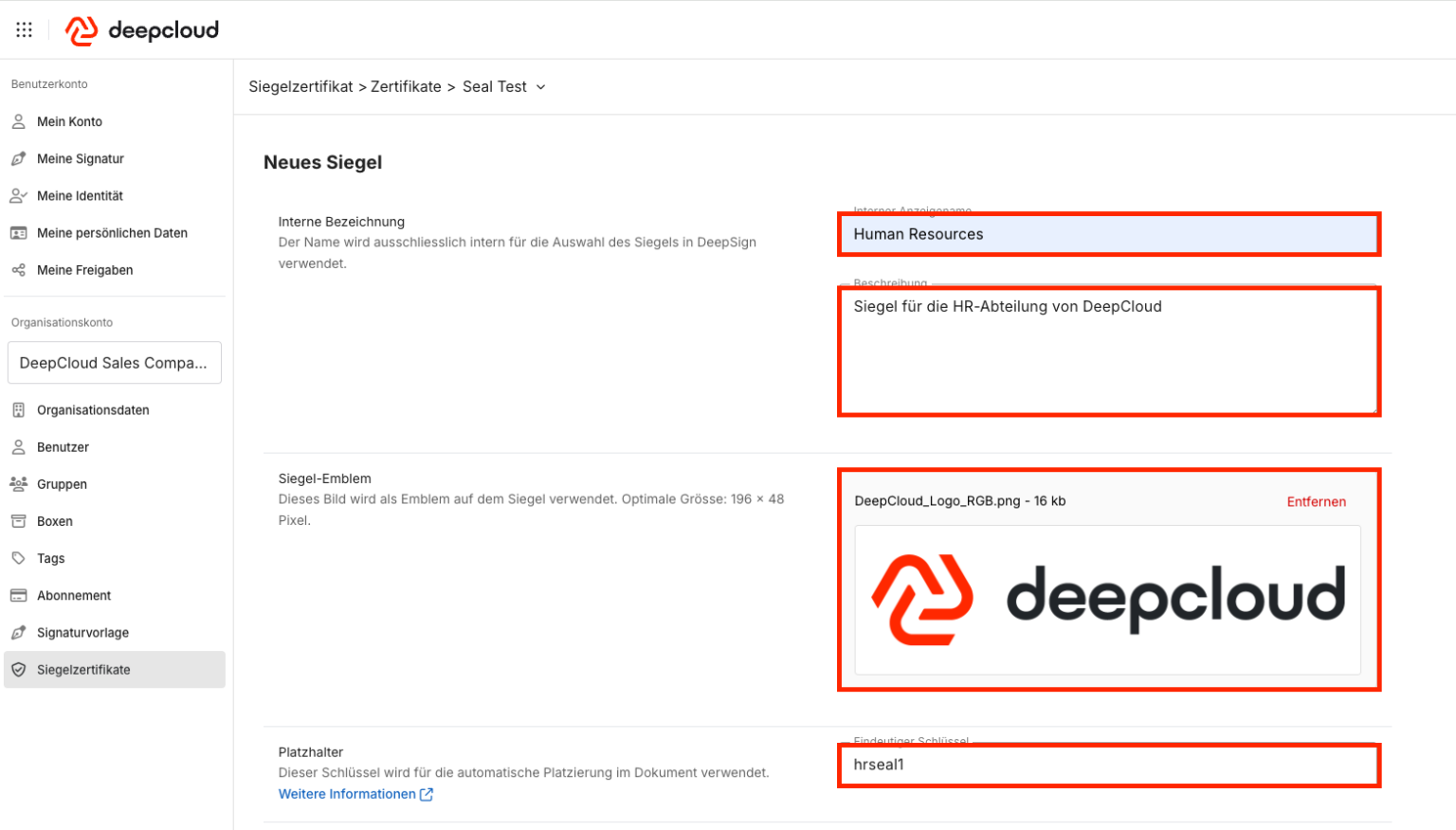Click the Tags label icon
This screenshot has width=1456, height=830.
pos(18,558)
